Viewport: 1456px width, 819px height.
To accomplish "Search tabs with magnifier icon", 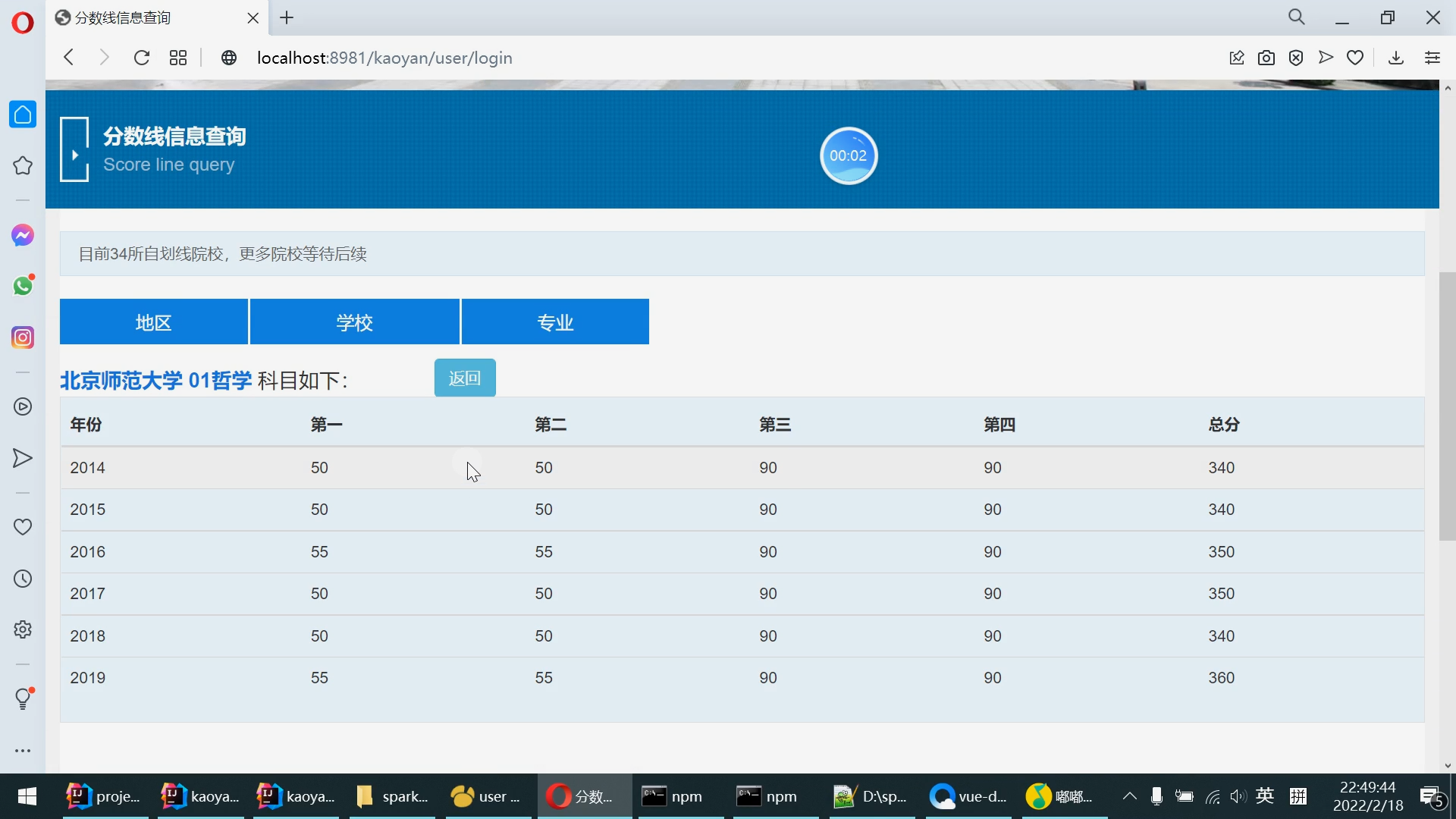I will click(x=1297, y=17).
